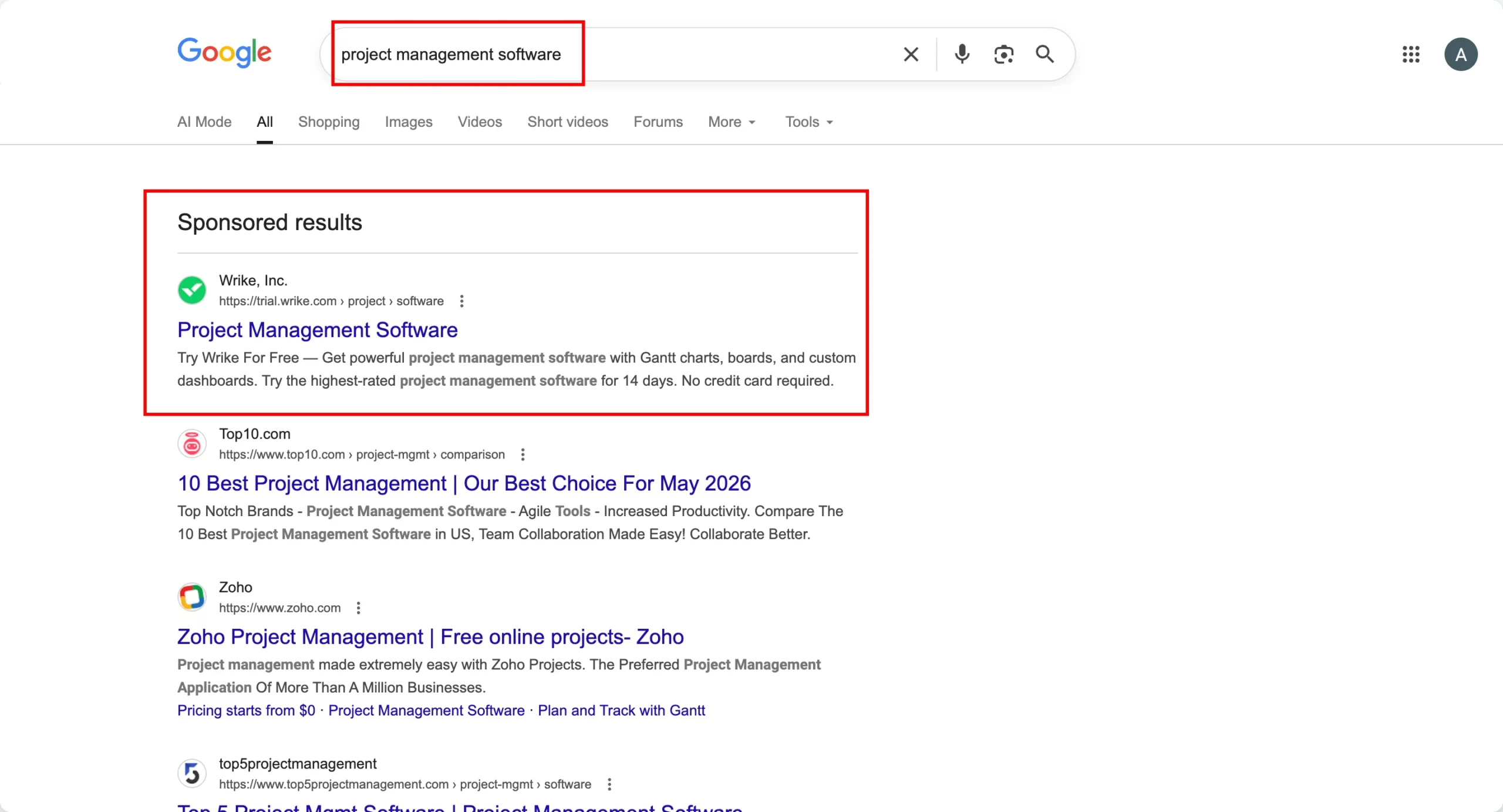Screen dimensions: 1503x812
Task: Click the top5projectmanagement favicon
Action: tap(192, 773)
